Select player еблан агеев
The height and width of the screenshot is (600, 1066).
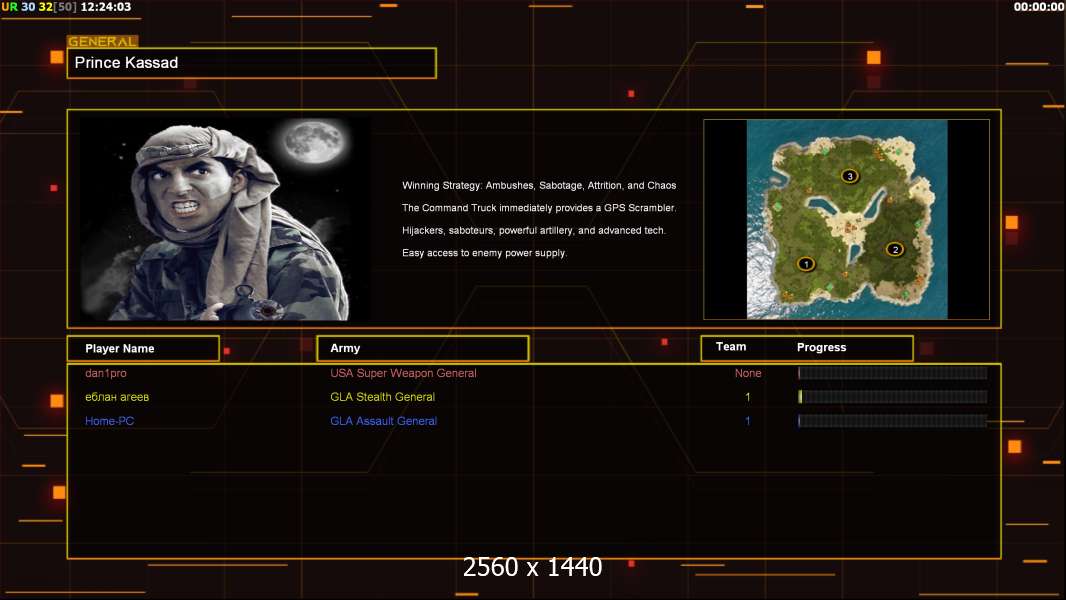[117, 397]
